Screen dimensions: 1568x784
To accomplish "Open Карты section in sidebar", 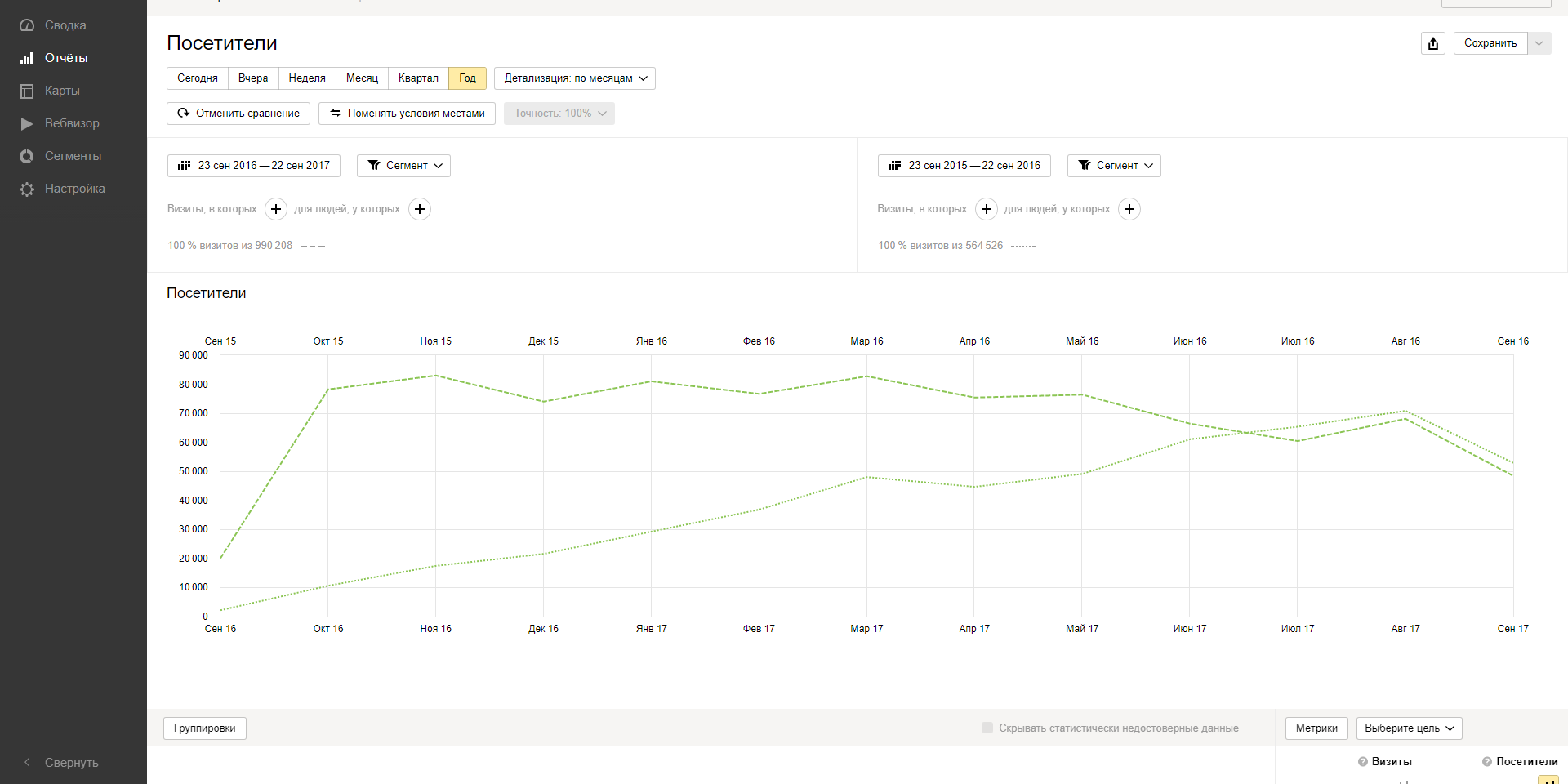I will click(27, 91).
